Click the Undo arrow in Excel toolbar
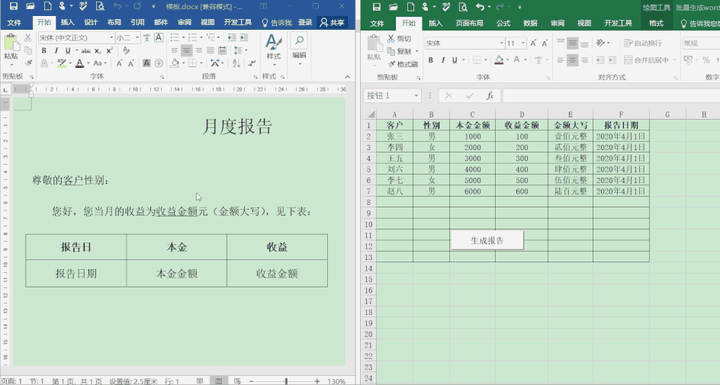 pyautogui.click(x=480, y=6)
